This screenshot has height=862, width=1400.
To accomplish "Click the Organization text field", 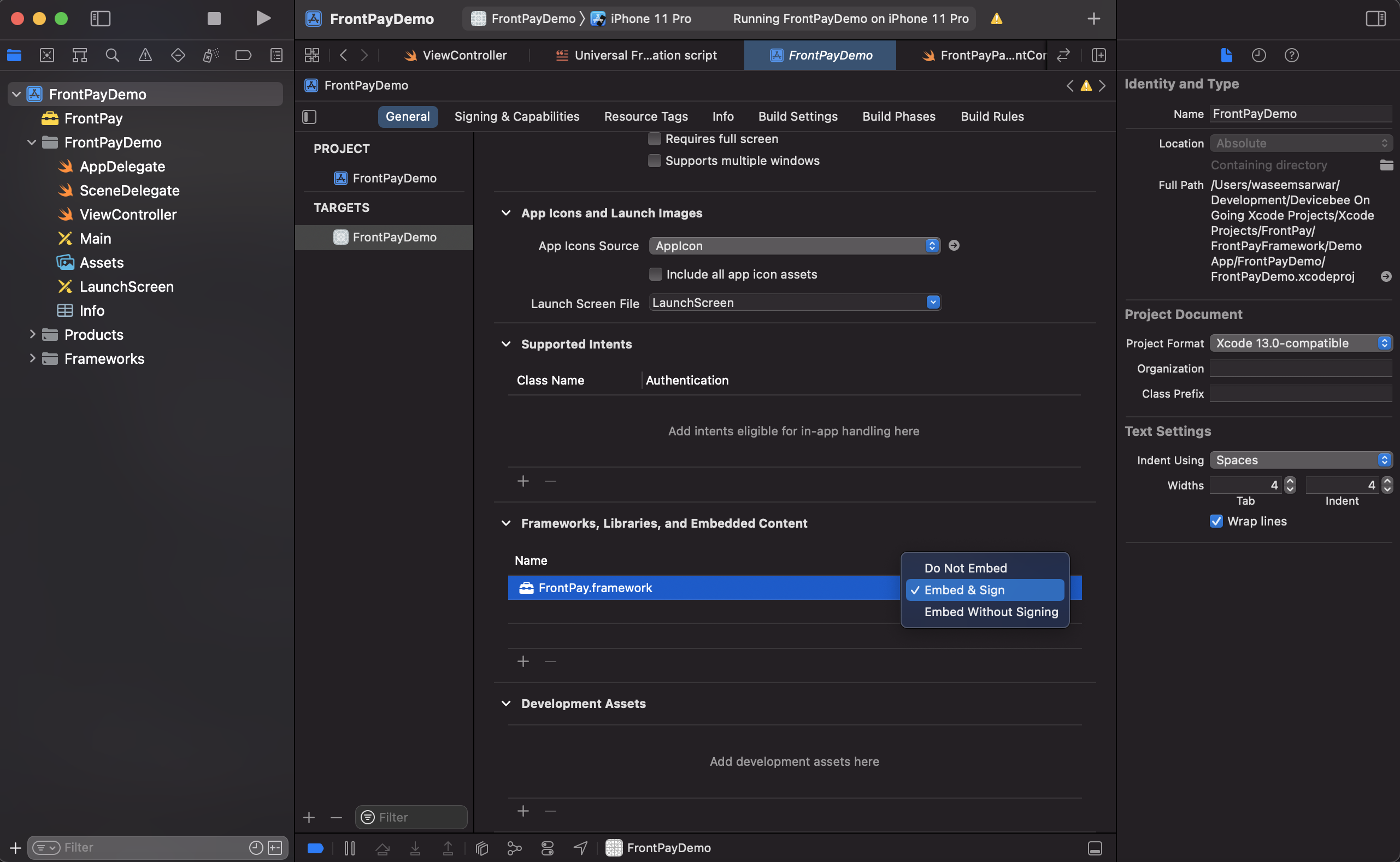I will coord(1300,368).
